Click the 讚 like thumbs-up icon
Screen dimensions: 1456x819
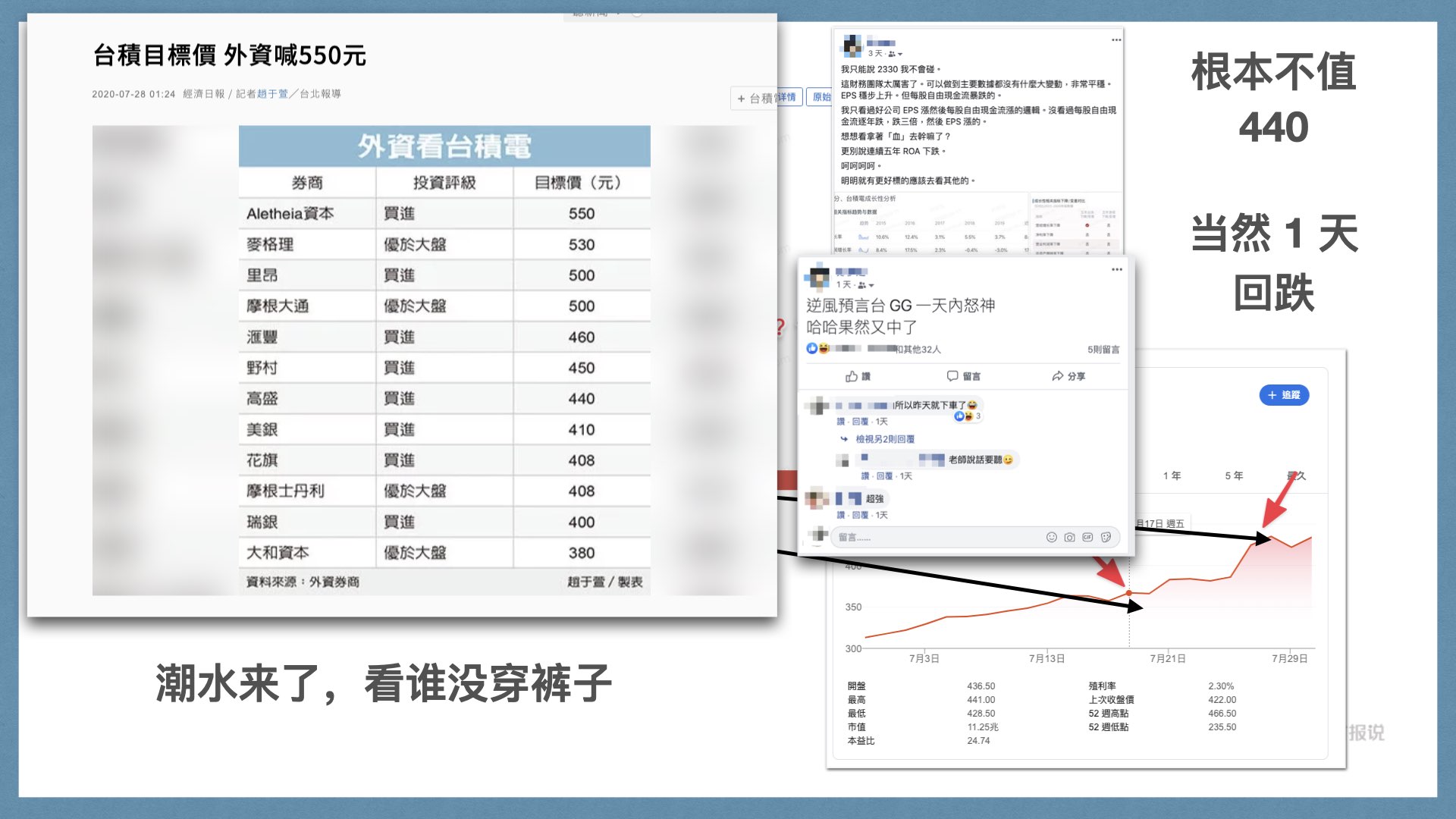[852, 376]
